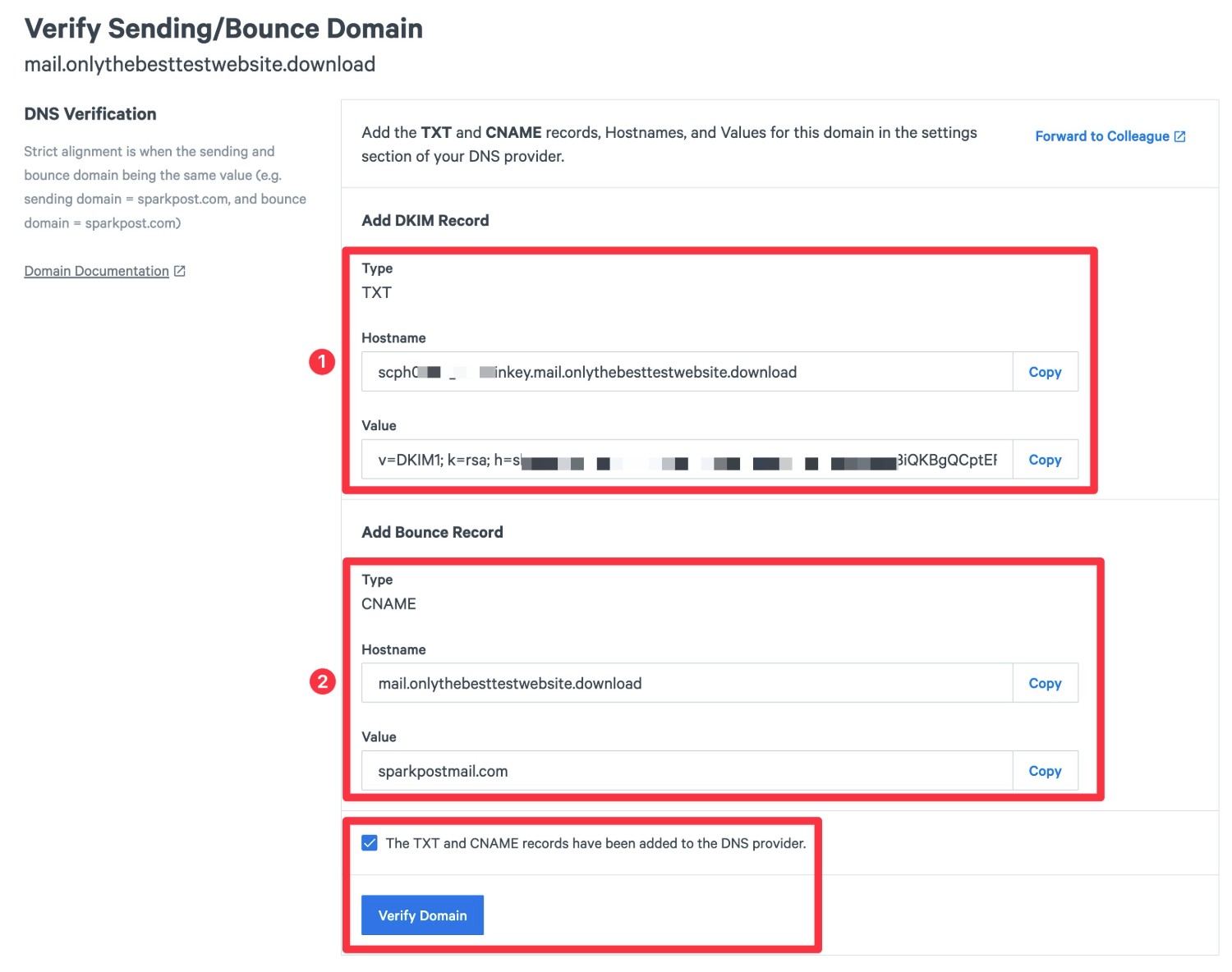Click the CNAME type value

tap(388, 604)
